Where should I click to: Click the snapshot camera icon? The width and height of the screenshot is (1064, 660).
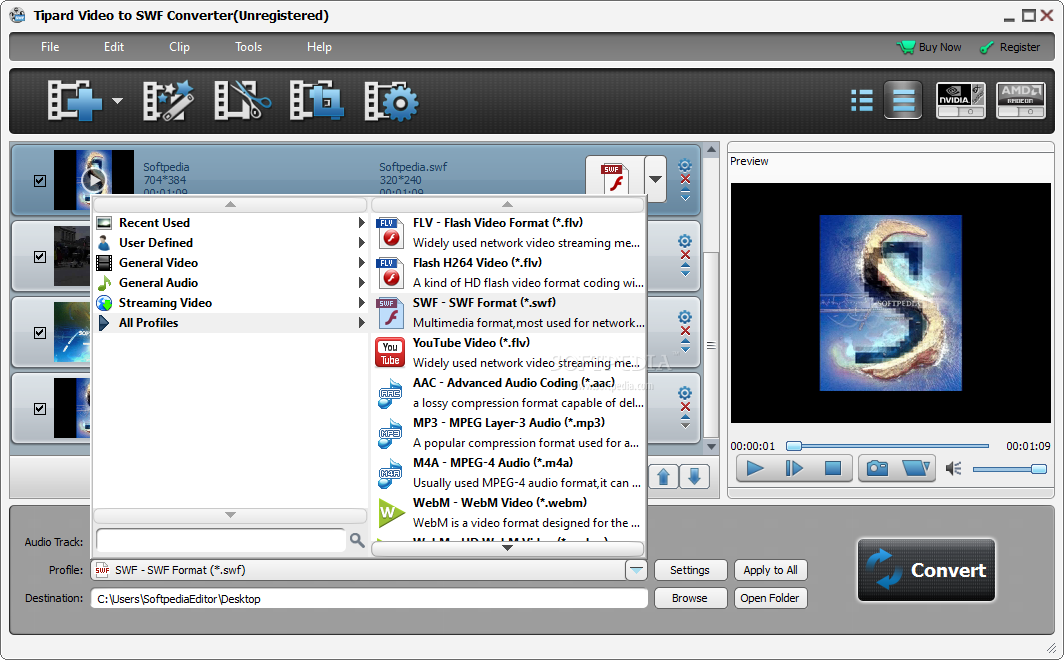[x=877, y=468]
